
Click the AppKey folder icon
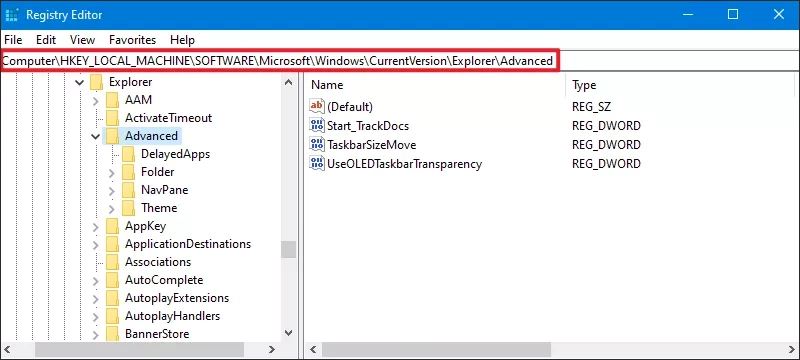tap(112, 226)
